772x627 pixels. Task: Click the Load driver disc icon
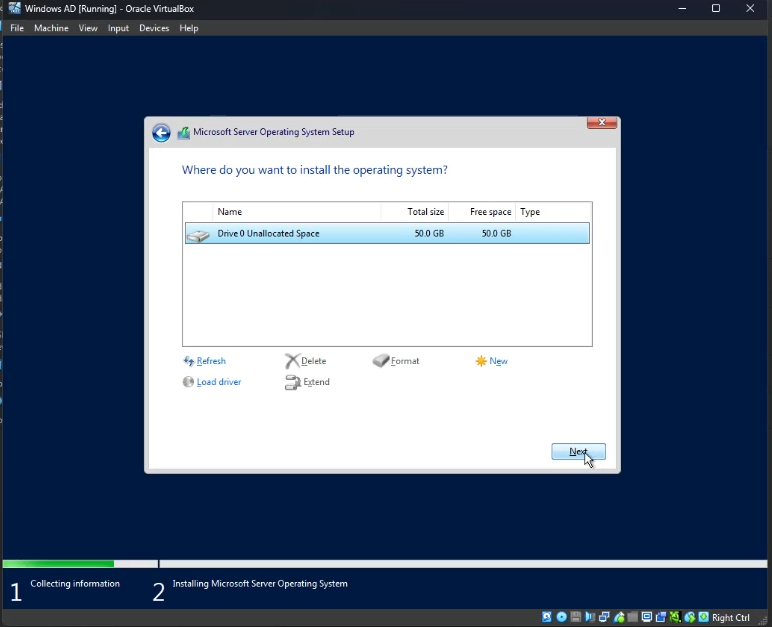[x=188, y=382]
